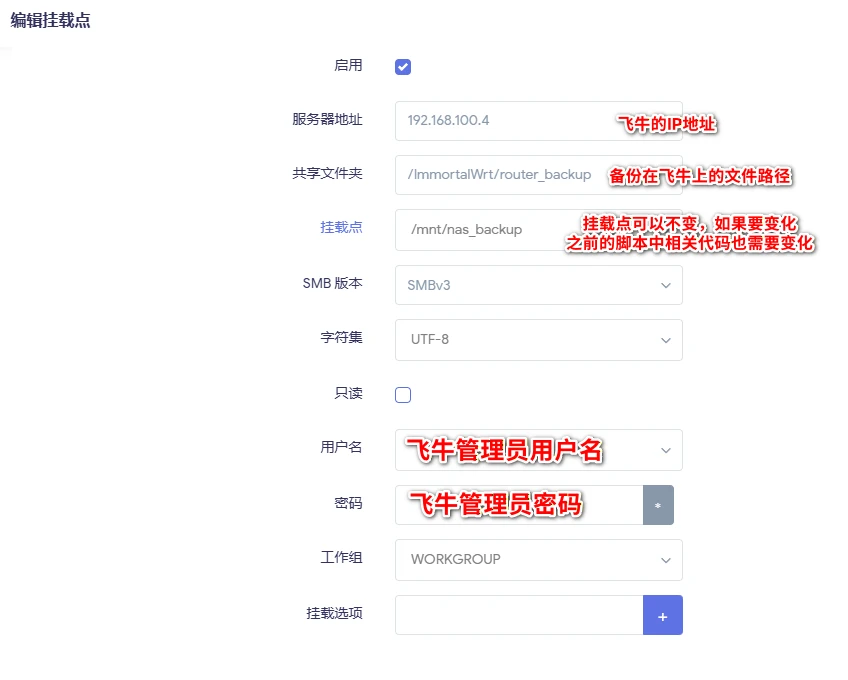Viewport: 848px width, 680px height.
Task: Open the 字符集 dropdown showing UTF-8
Action: tap(538, 340)
